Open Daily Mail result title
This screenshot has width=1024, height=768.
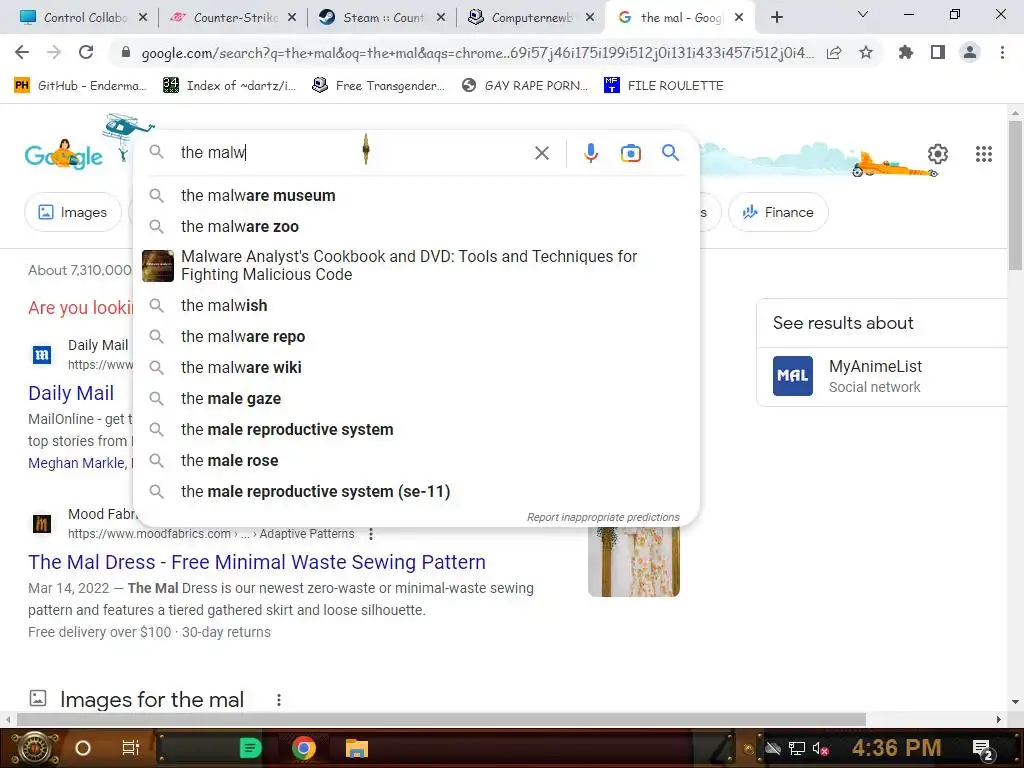click(71, 393)
